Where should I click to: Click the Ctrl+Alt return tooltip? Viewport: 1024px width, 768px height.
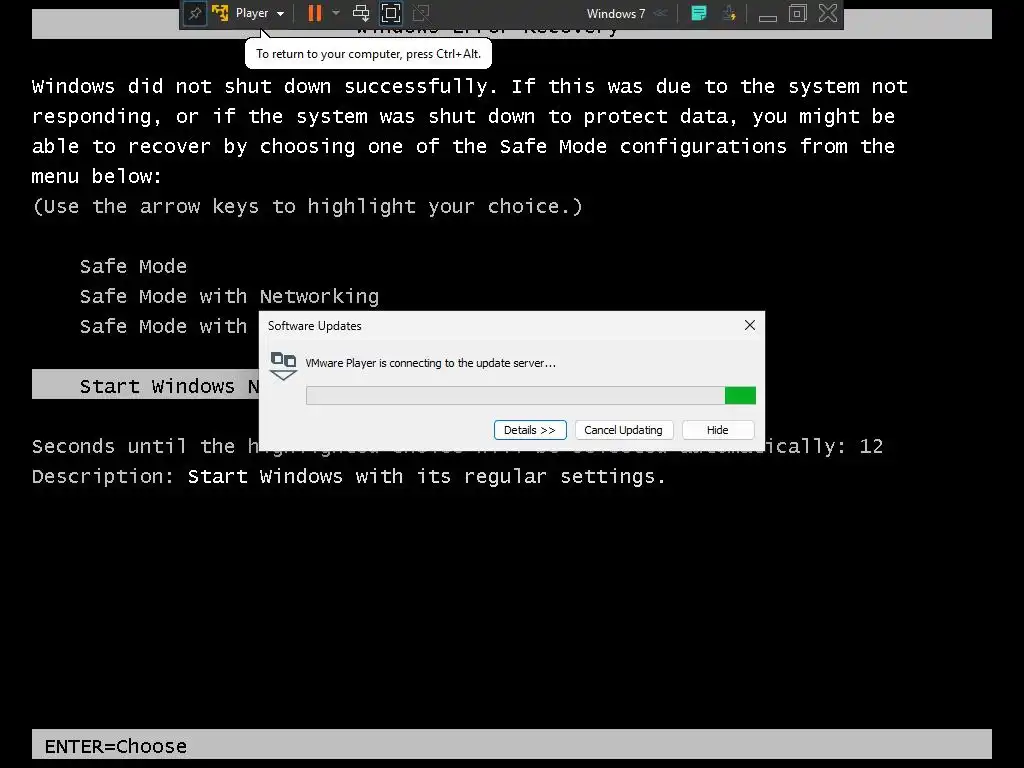click(368, 54)
